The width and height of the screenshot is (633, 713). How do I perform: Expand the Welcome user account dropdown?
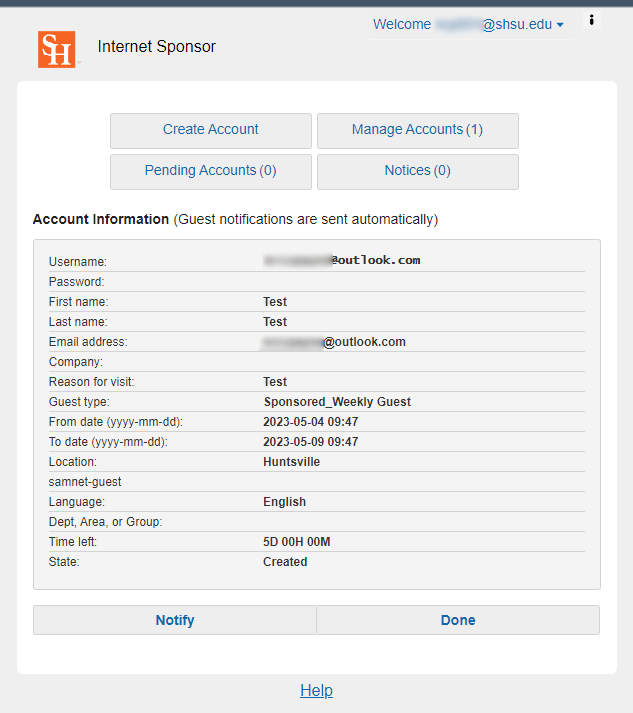[x=468, y=24]
